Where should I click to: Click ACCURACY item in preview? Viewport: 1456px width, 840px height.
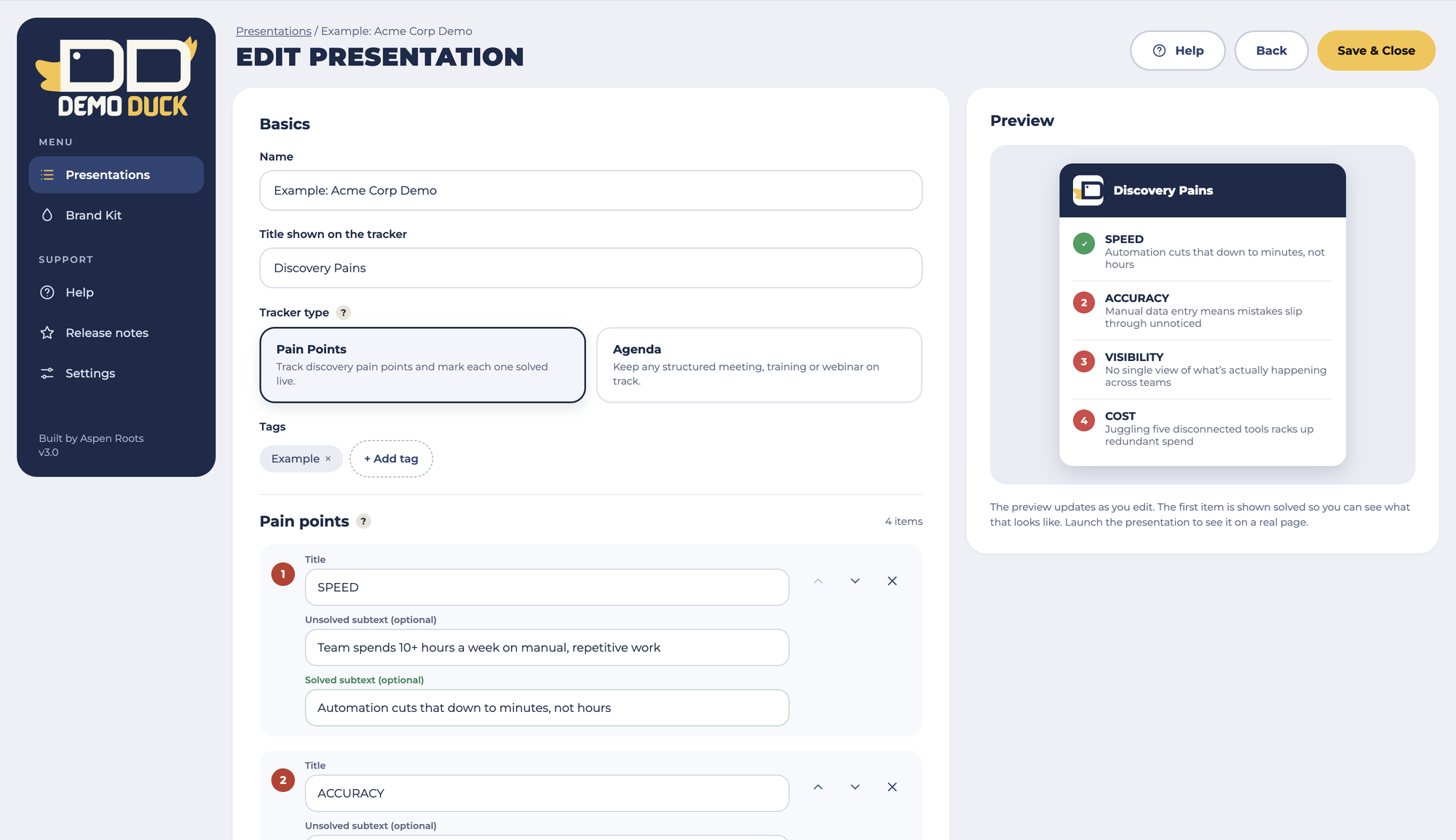click(1202, 311)
